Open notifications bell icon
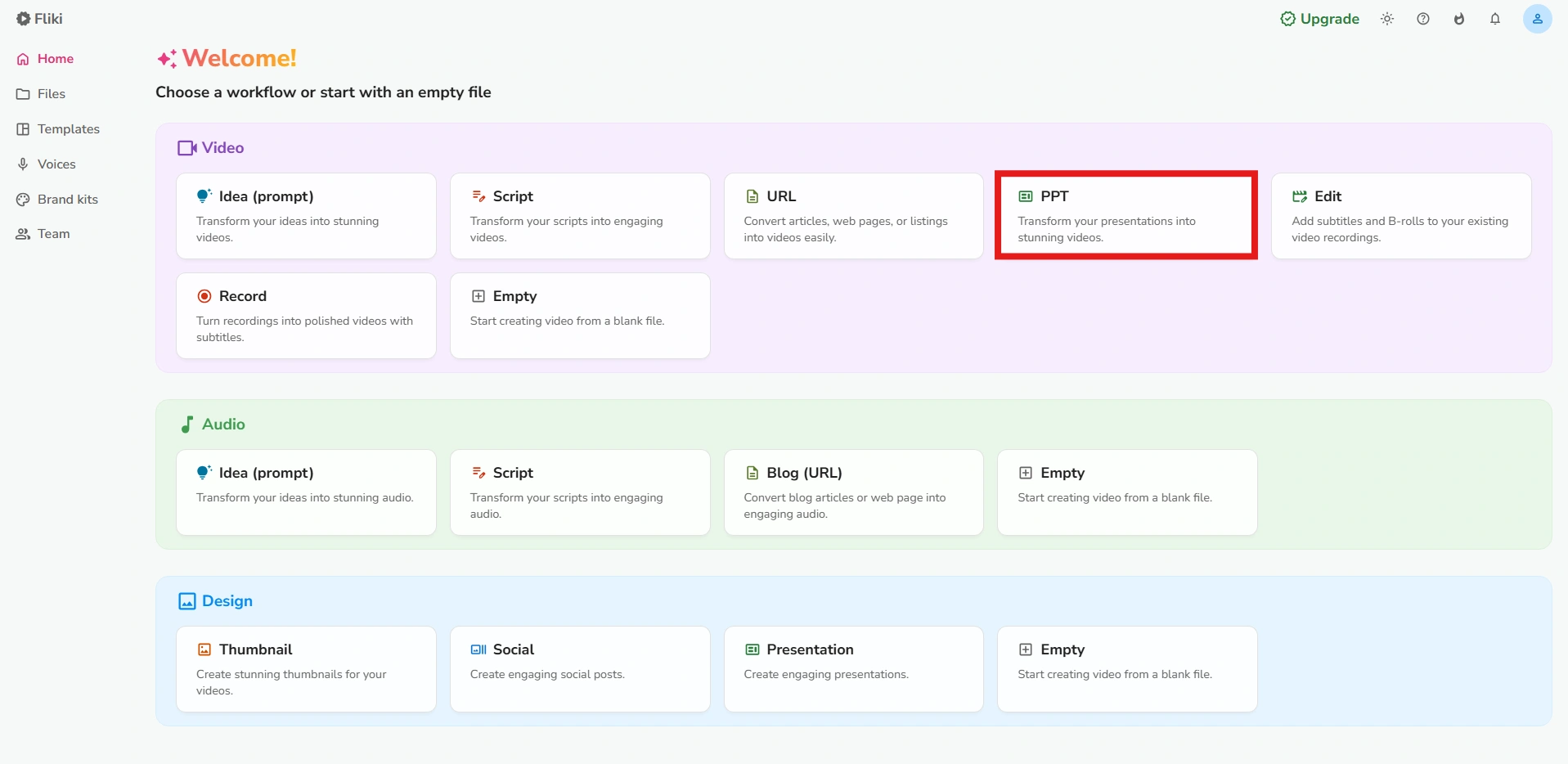 [x=1495, y=19]
